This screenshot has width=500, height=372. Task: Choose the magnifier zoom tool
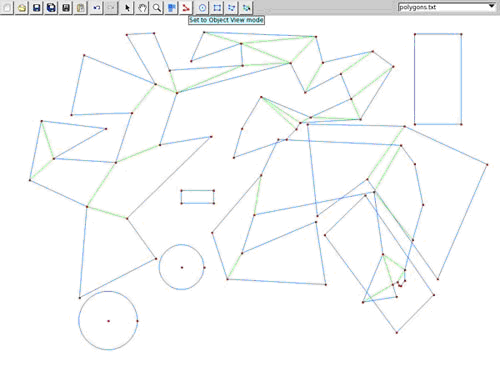[157, 7]
